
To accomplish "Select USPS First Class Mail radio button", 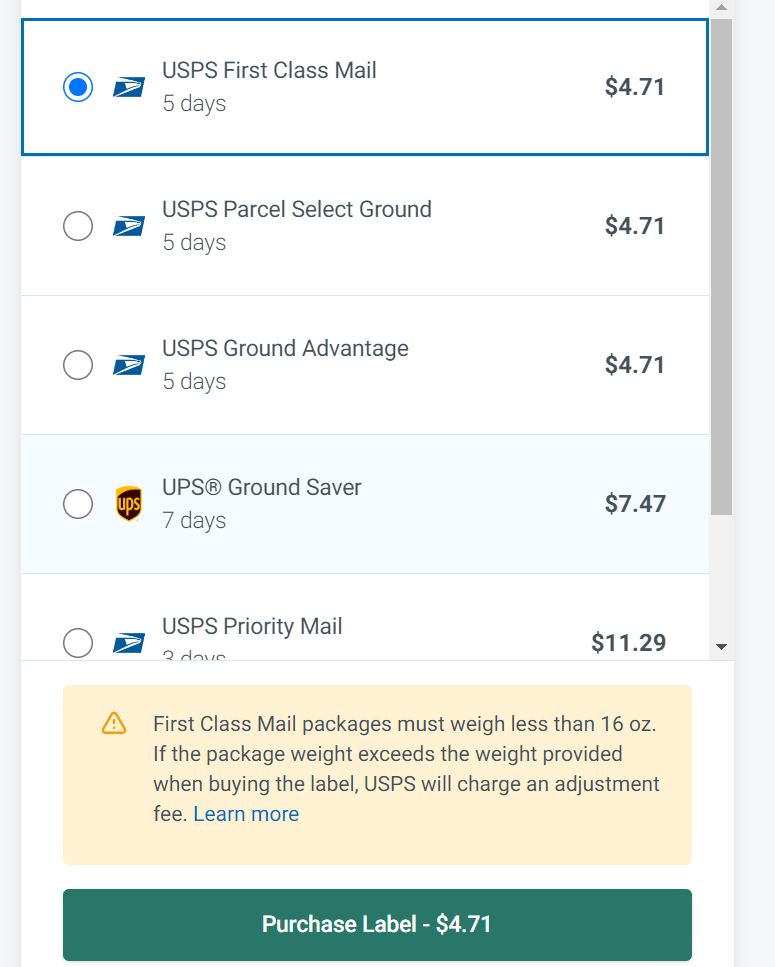I will click(78, 87).
